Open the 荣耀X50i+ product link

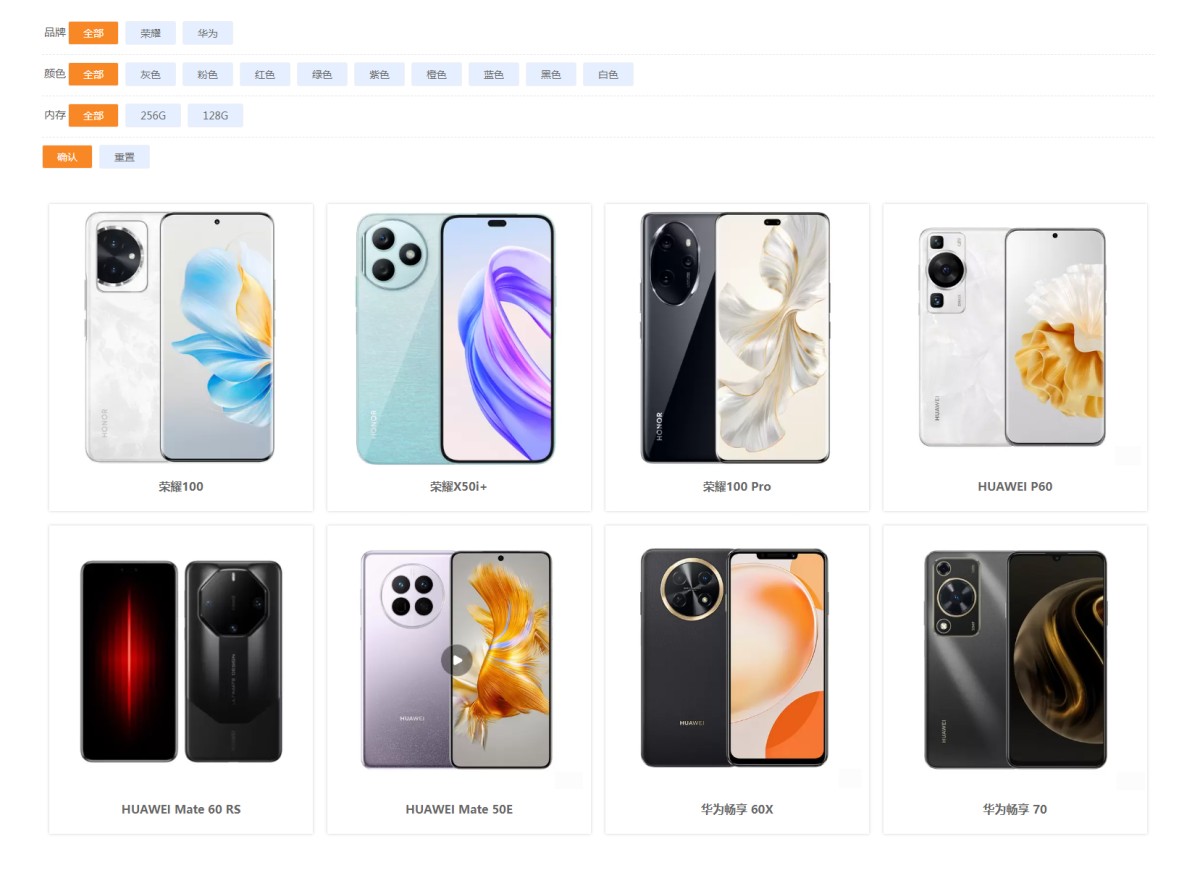[x=459, y=486]
